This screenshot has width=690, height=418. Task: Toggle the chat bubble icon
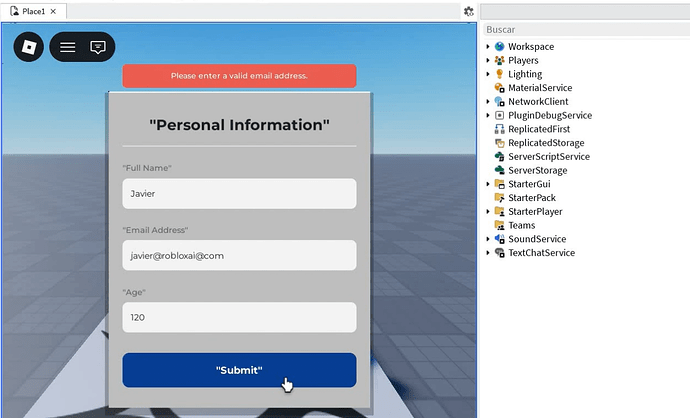point(98,47)
